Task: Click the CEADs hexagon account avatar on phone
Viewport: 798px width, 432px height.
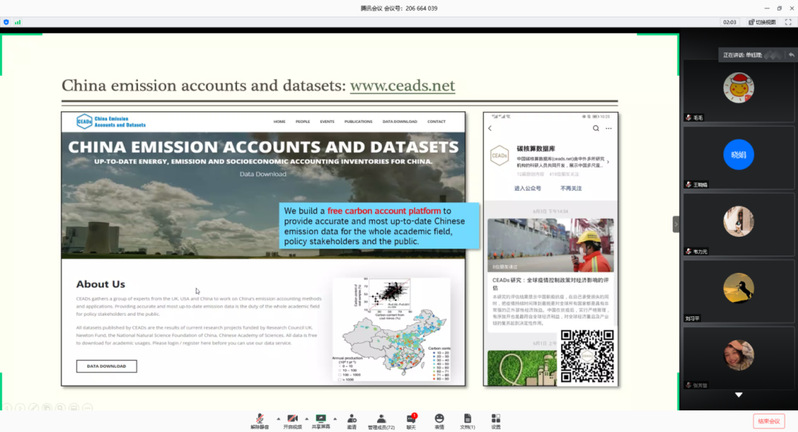Action: [x=499, y=156]
